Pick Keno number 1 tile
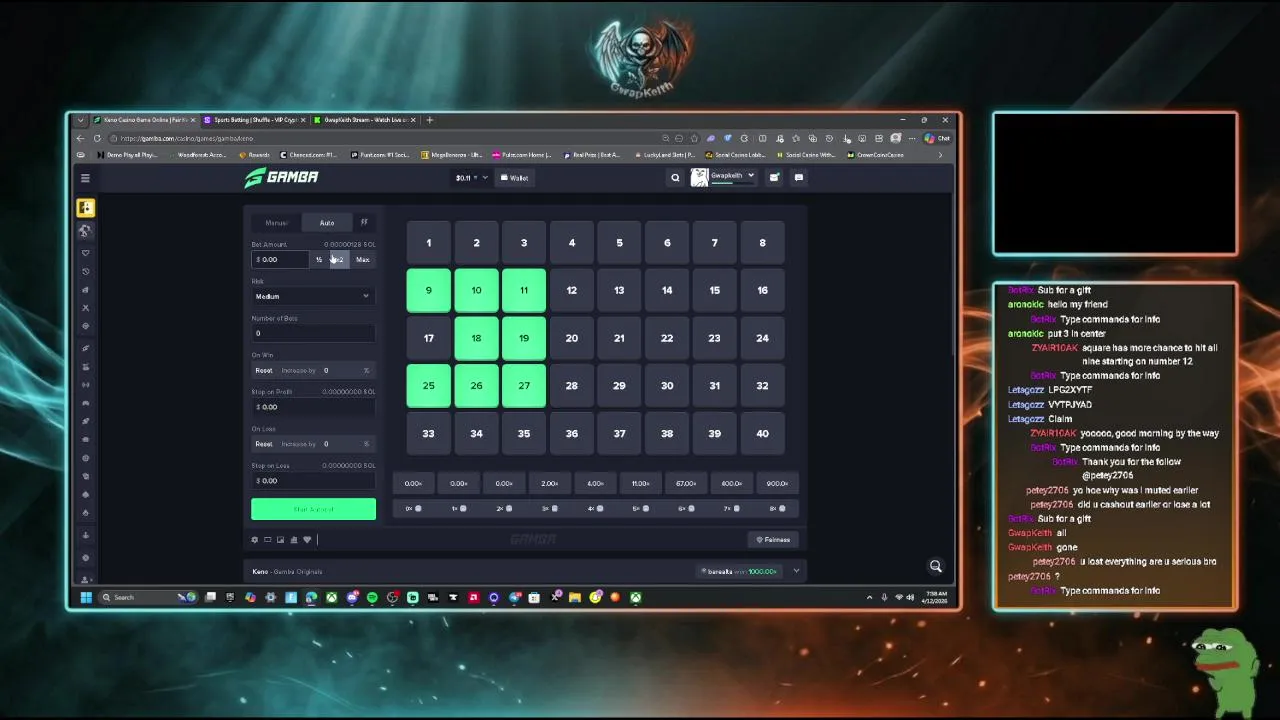Image resolution: width=1280 pixels, height=720 pixels. (428, 243)
